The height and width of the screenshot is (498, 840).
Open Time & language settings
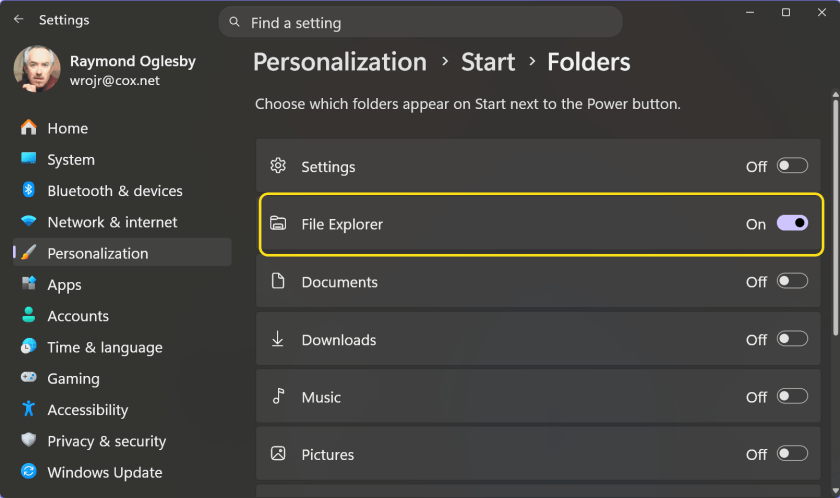(x=122, y=348)
